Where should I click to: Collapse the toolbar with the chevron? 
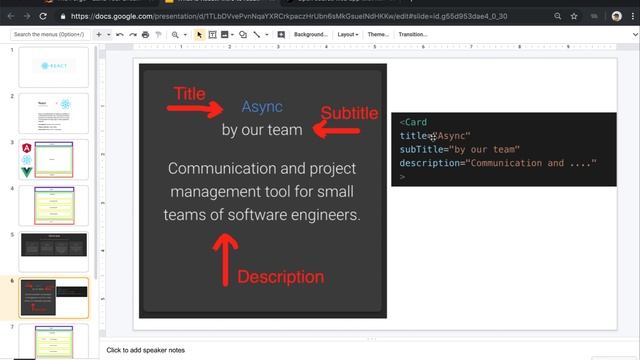(635, 35)
